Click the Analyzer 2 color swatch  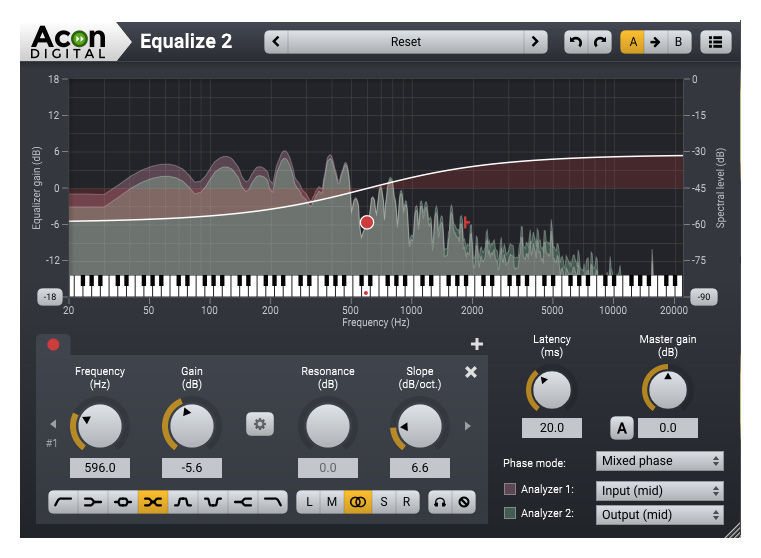[510, 513]
